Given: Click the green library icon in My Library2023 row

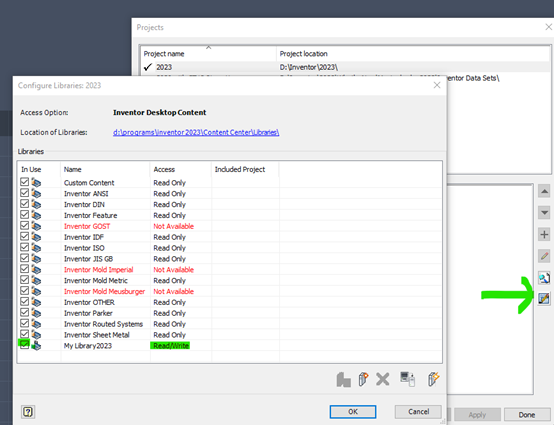Looking at the screenshot, I should click(36, 346).
